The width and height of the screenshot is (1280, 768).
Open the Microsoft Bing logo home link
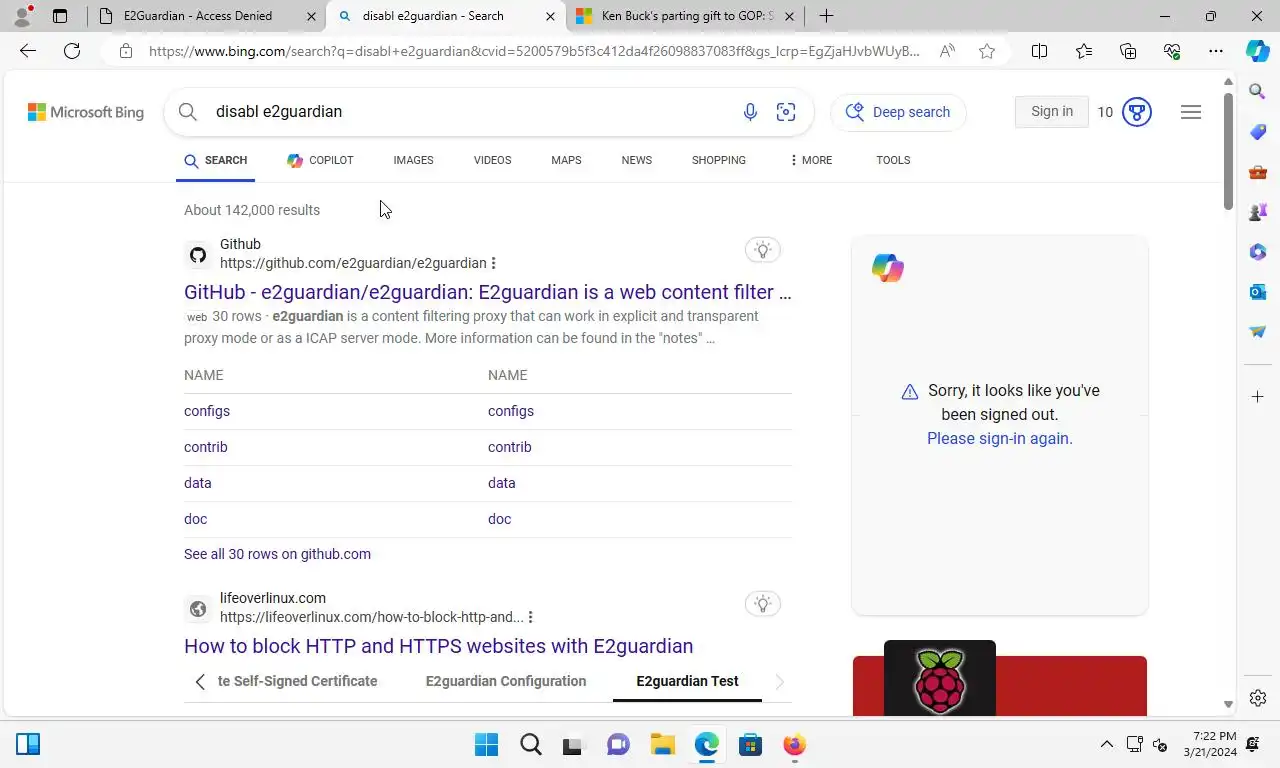(86, 112)
